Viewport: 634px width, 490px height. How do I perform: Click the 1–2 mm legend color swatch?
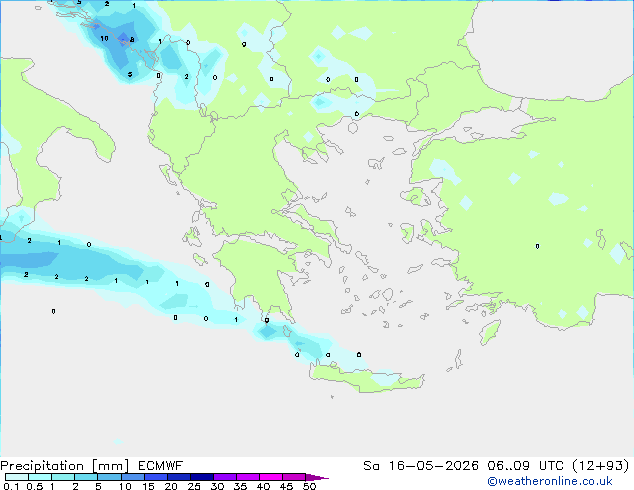point(63,477)
